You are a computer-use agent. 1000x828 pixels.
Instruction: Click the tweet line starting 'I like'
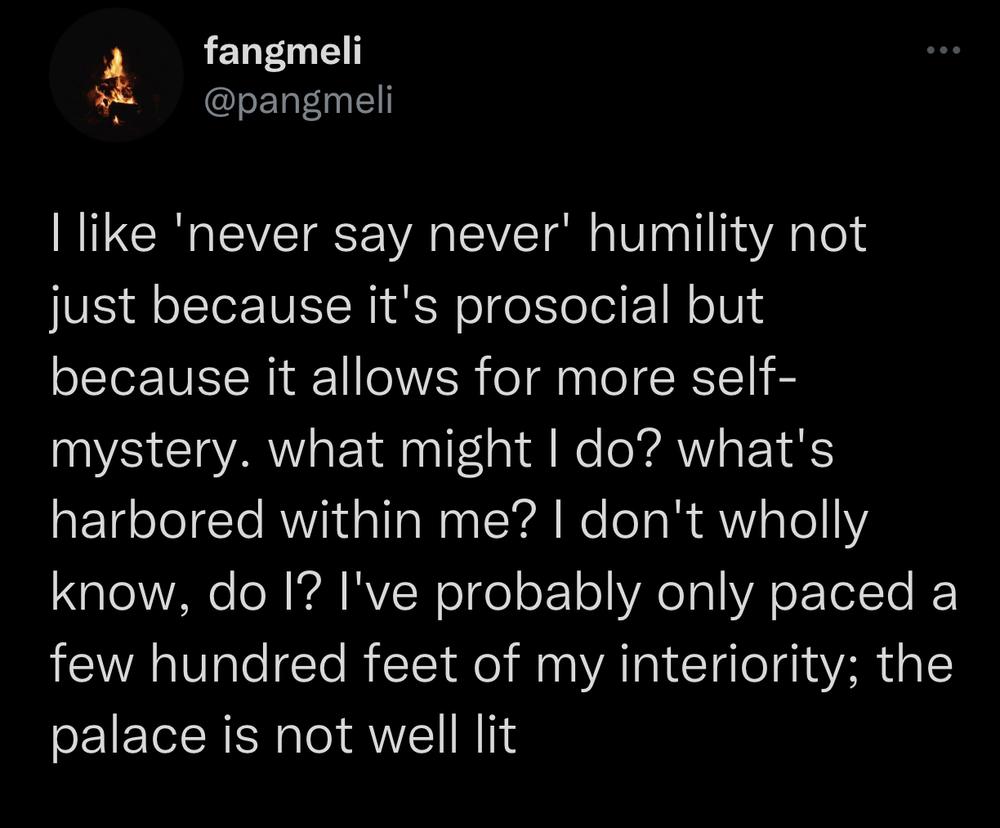[459, 235]
